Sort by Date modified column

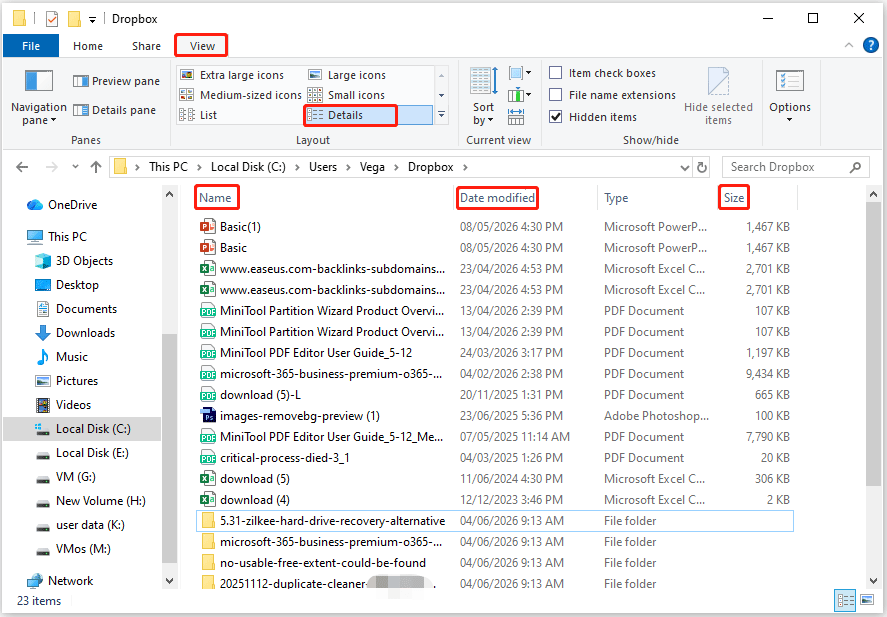497,198
